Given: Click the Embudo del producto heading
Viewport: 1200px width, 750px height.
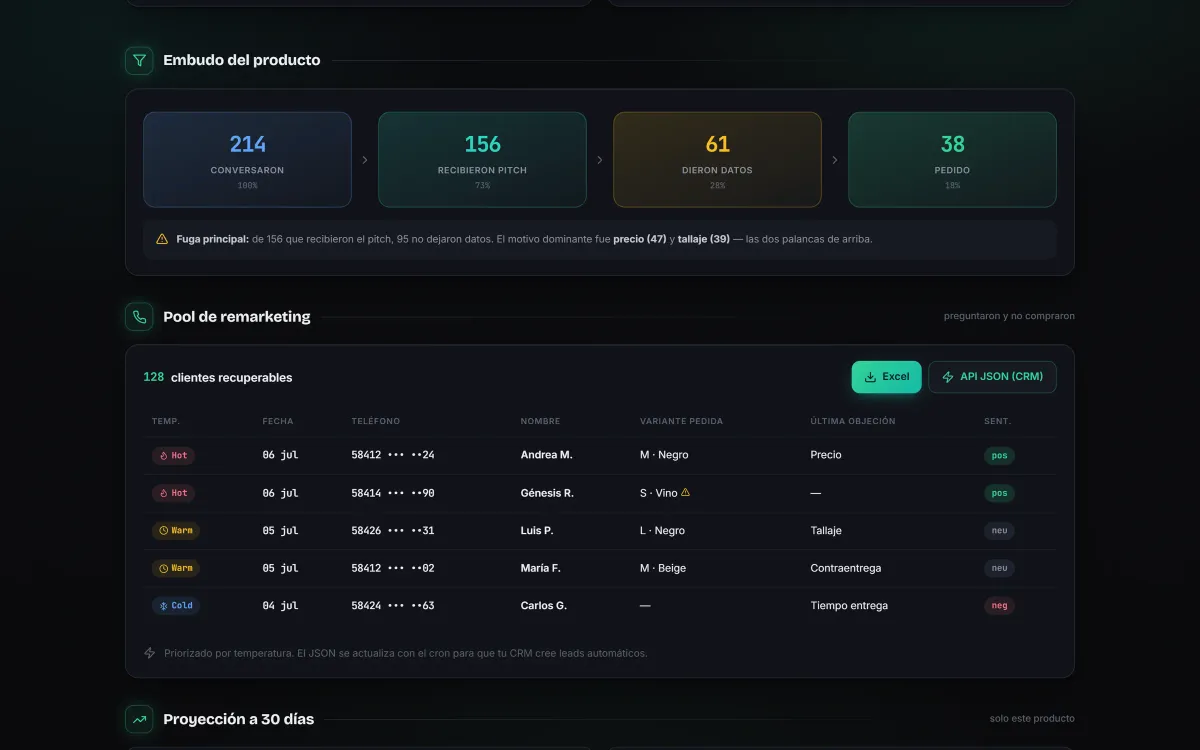Looking at the screenshot, I should pos(242,60).
